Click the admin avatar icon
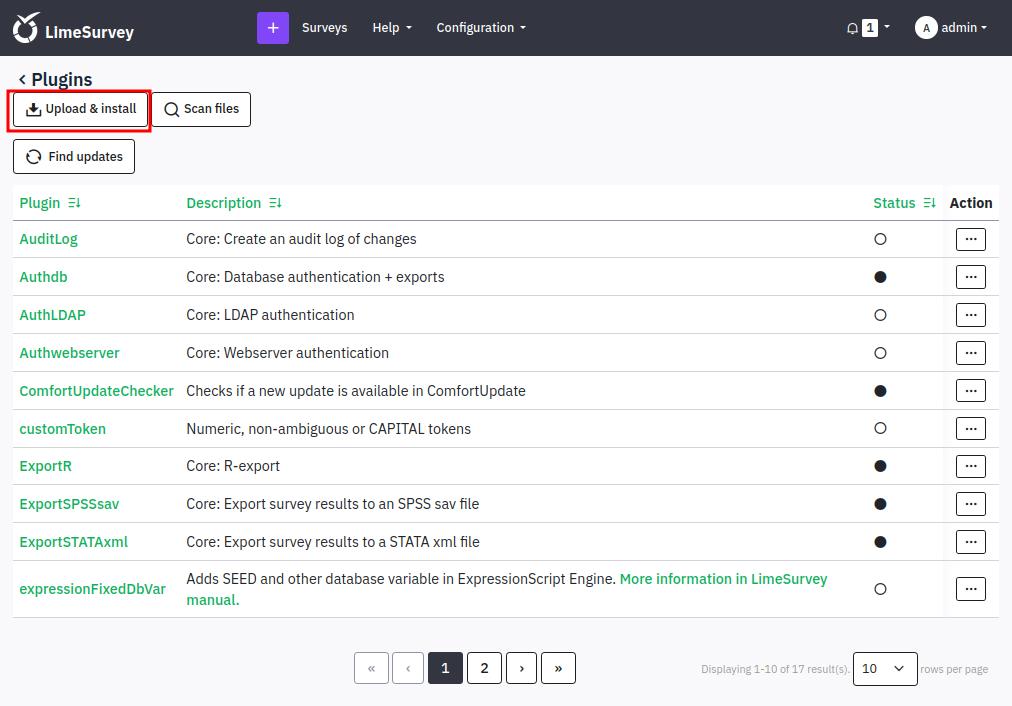Screen dimensions: 1012x706 point(926,28)
